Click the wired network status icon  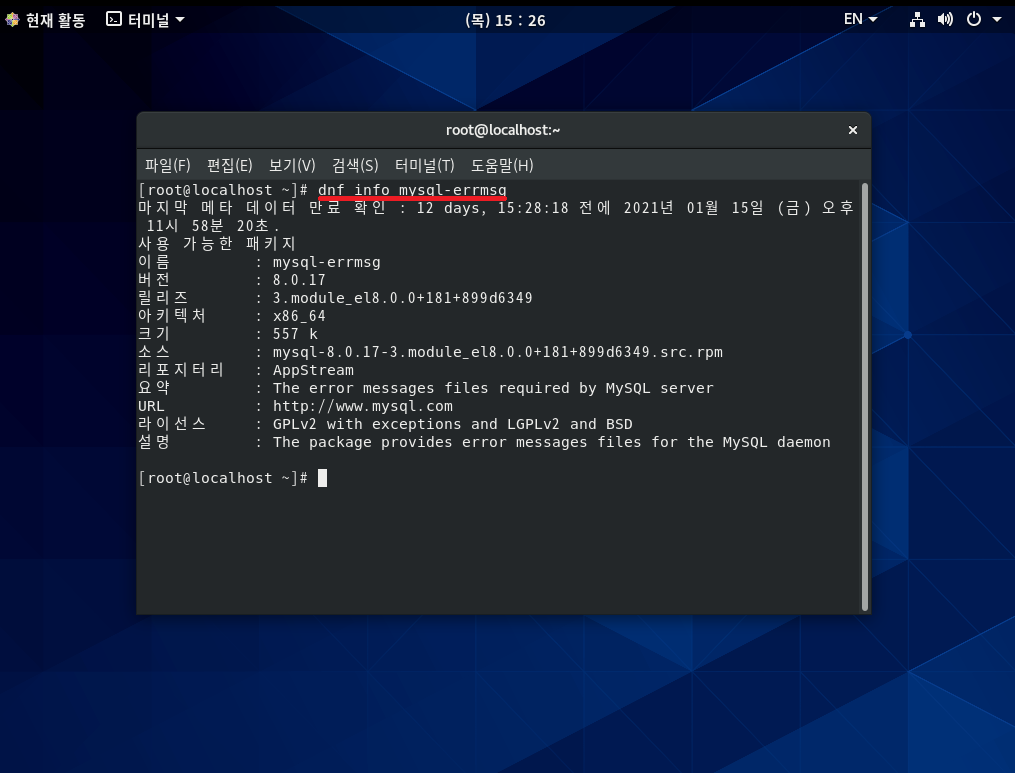point(917,19)
